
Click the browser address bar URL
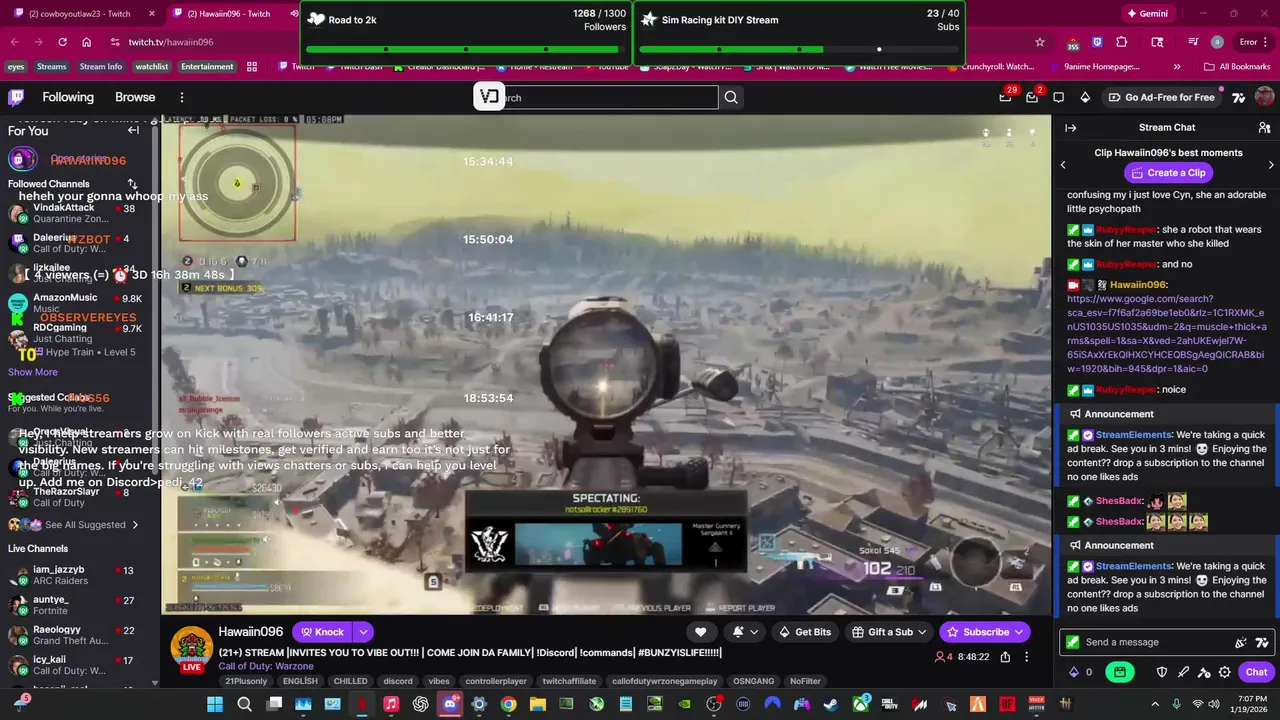171,42
